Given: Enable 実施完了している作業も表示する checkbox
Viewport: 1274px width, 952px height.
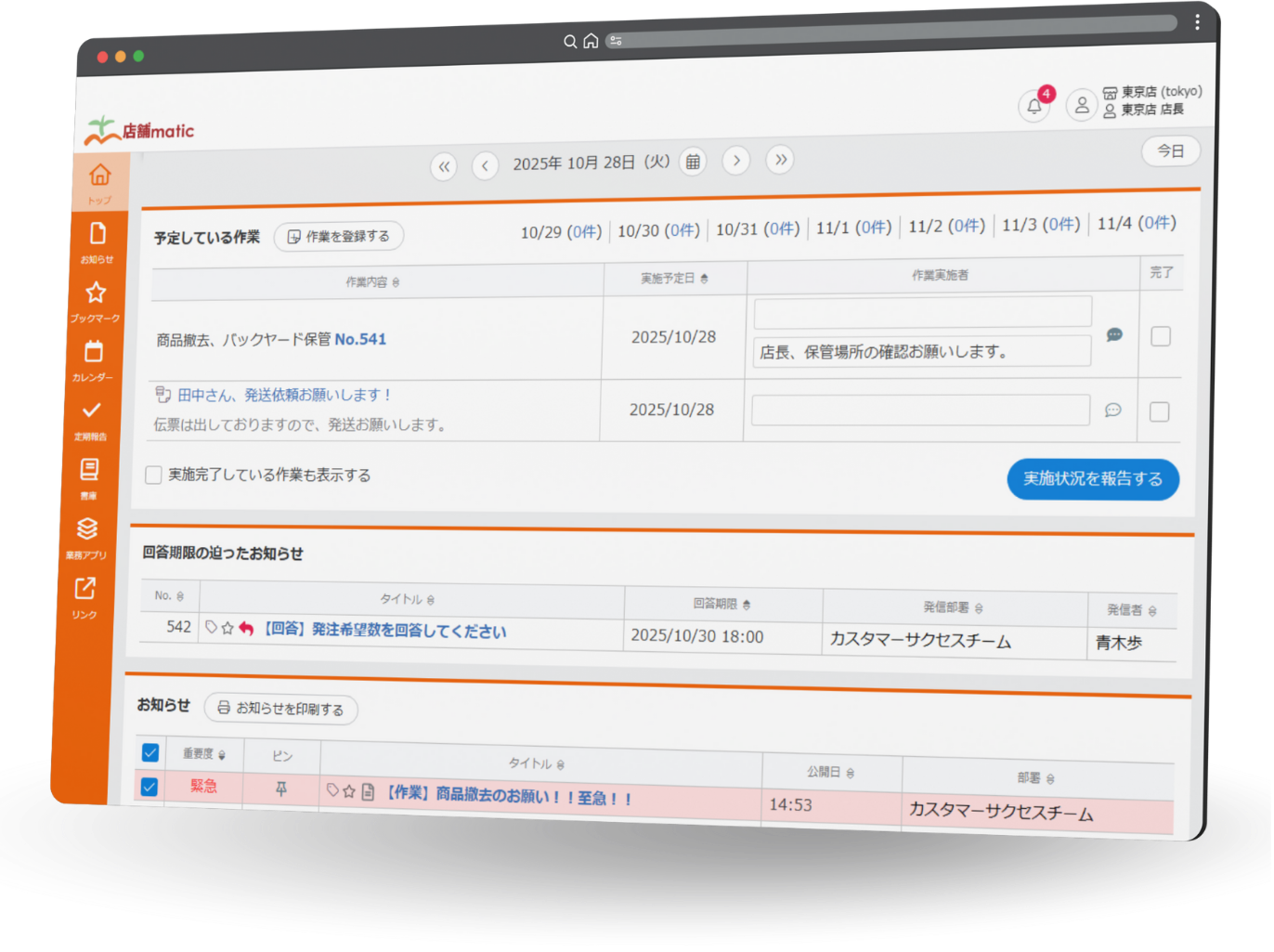Looking at the screenshot, I should tap(153, 475).
